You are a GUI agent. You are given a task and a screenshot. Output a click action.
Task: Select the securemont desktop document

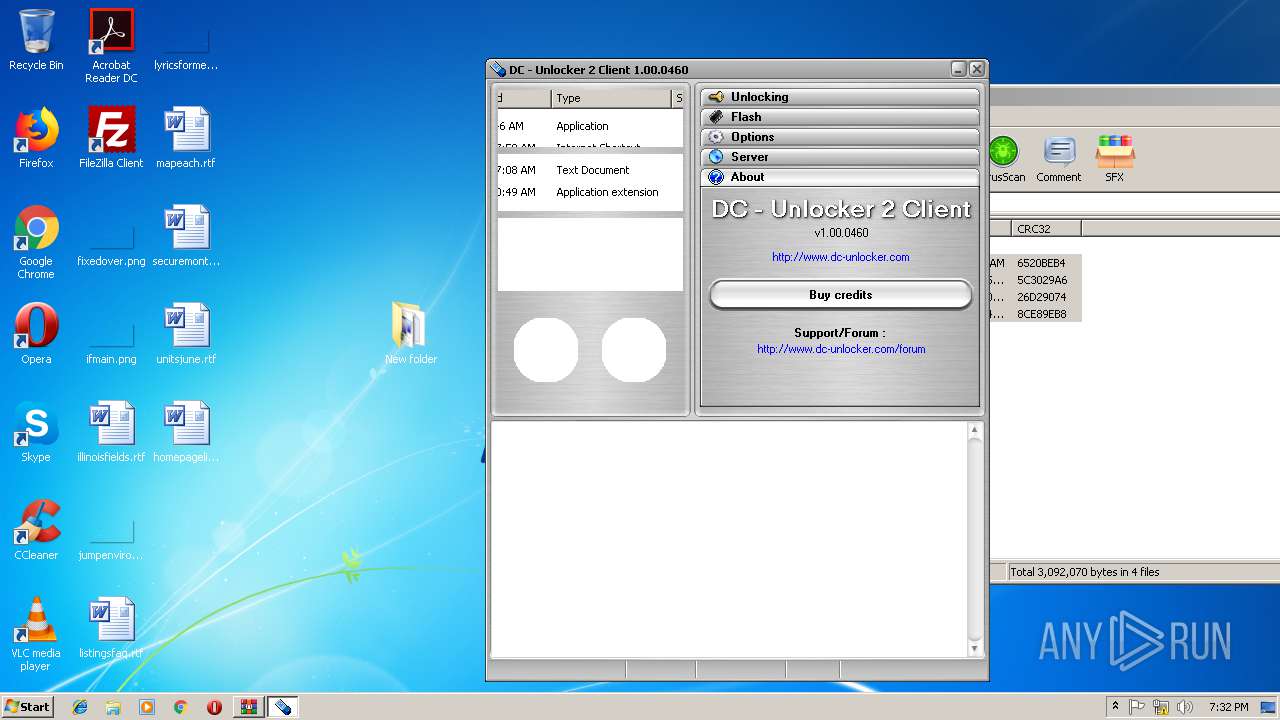186,236
